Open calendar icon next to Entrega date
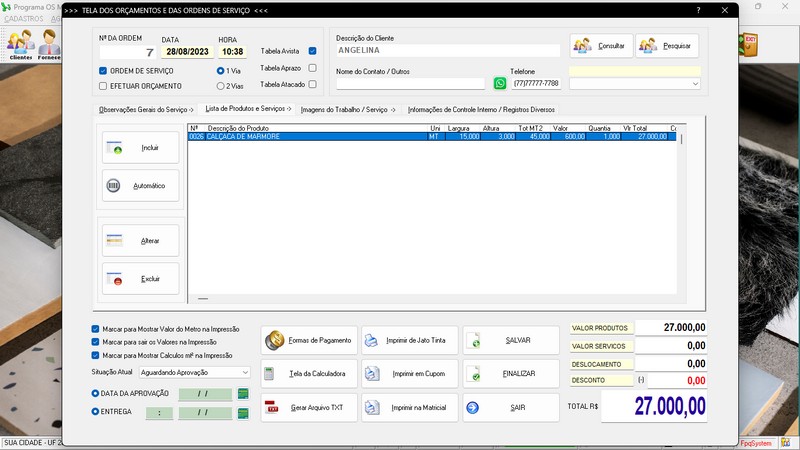 click(x=242, y=412)
